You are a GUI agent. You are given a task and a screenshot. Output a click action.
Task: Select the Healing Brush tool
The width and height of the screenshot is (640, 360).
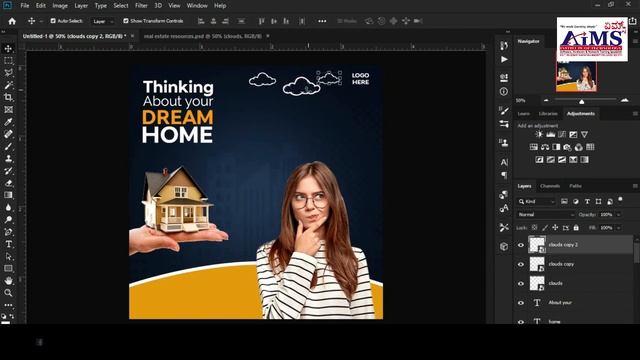point(8,134)
